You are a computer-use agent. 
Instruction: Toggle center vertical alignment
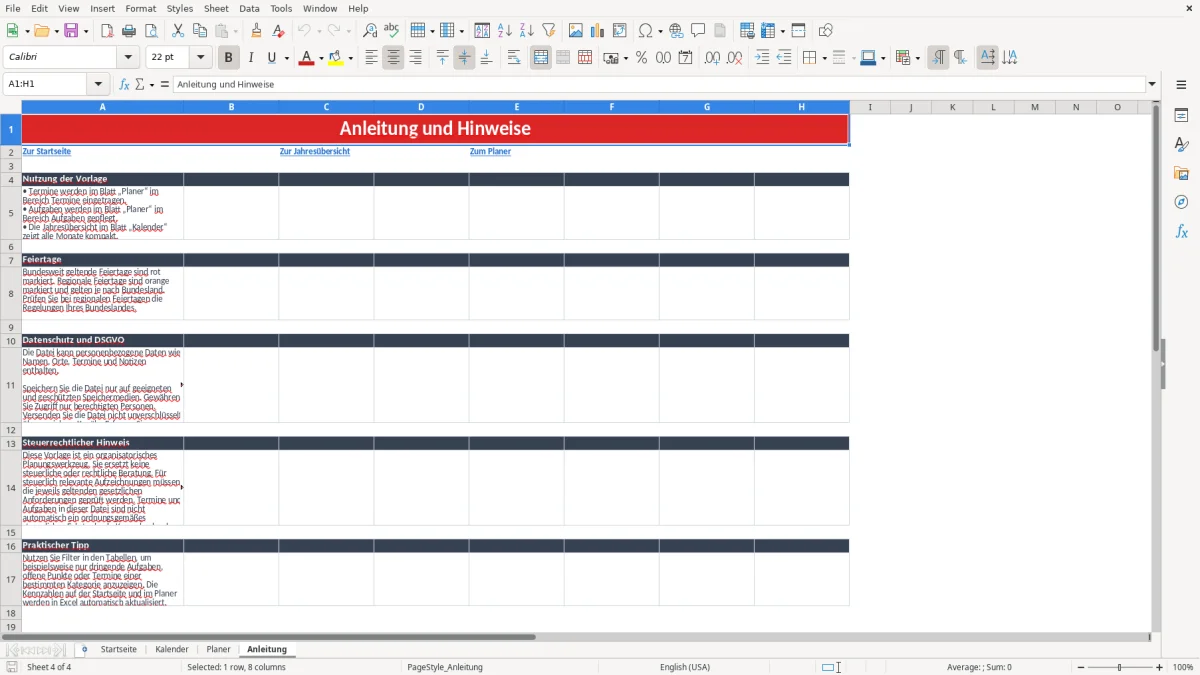tap(464, 58)
